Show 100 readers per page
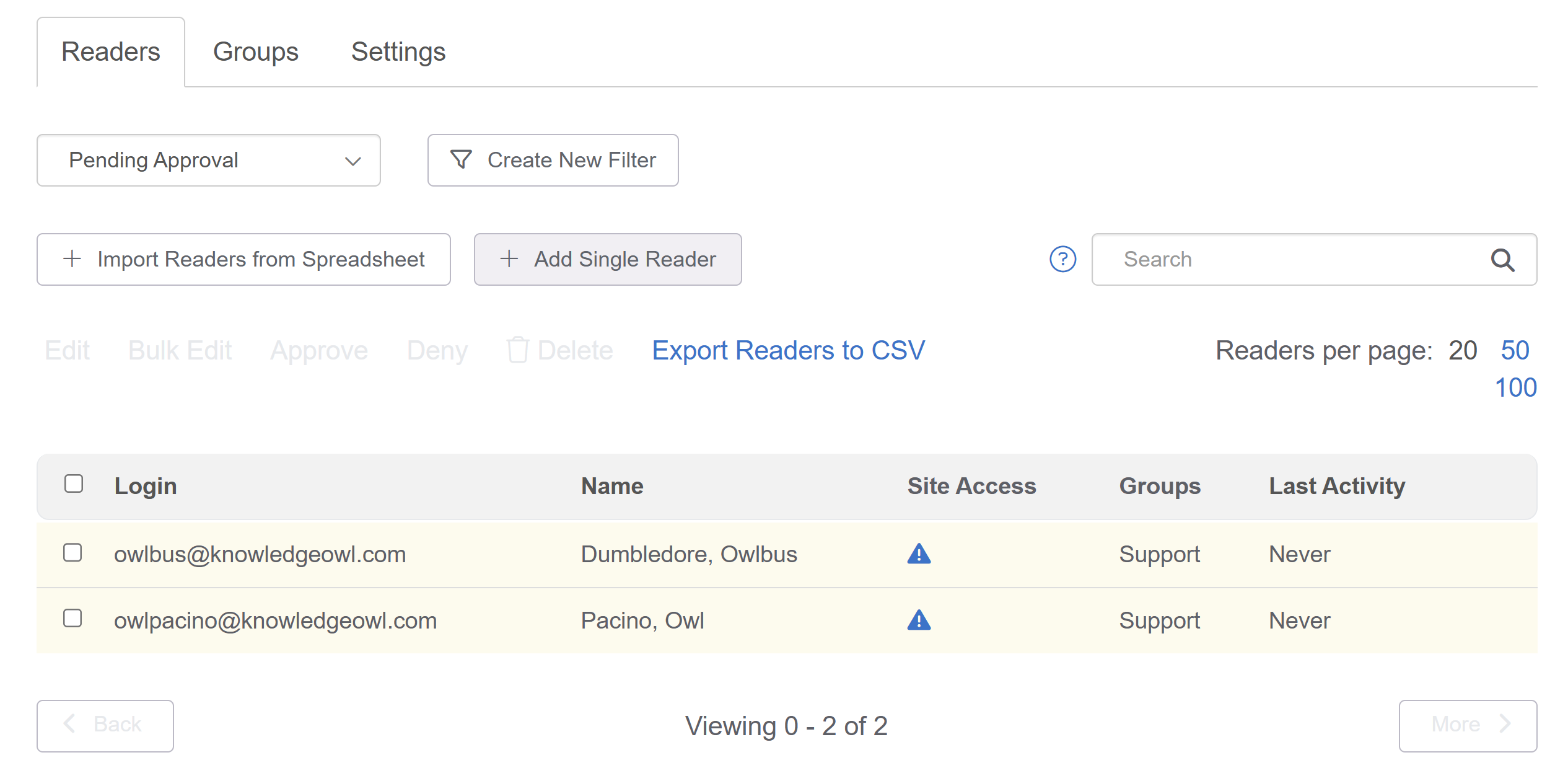This screenshot has width=1568, height=768. point(1515,388)
